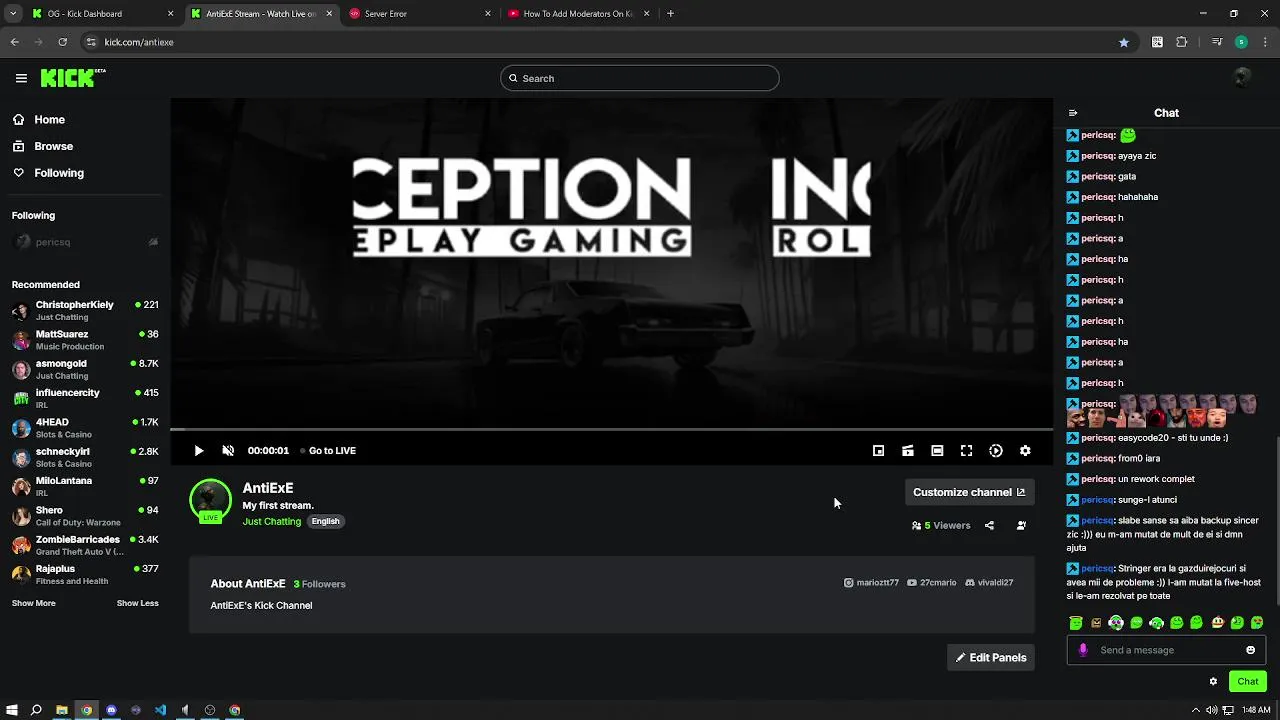Focus the Kick search field

640,78
